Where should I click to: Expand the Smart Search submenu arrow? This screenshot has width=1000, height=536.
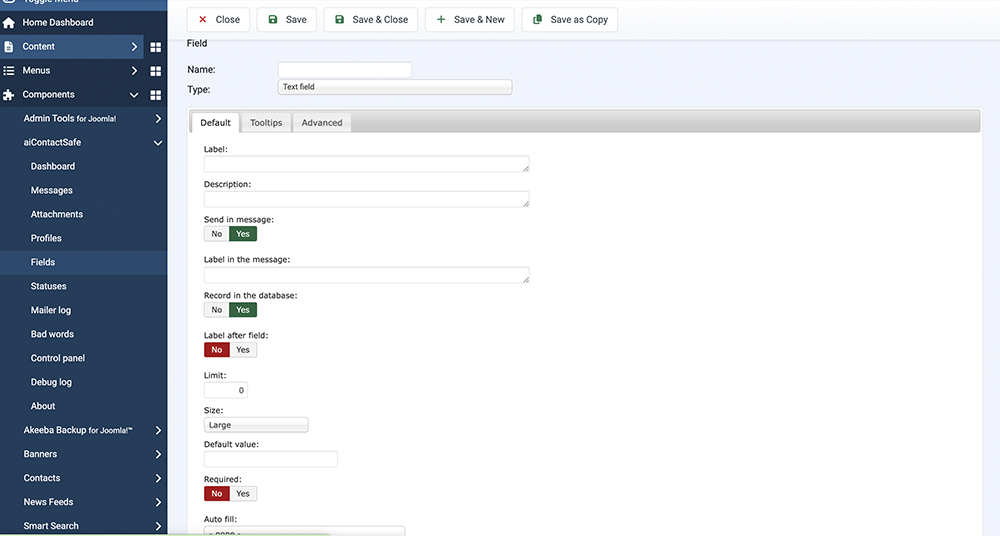pyautogui.click(x=158, y=526)
